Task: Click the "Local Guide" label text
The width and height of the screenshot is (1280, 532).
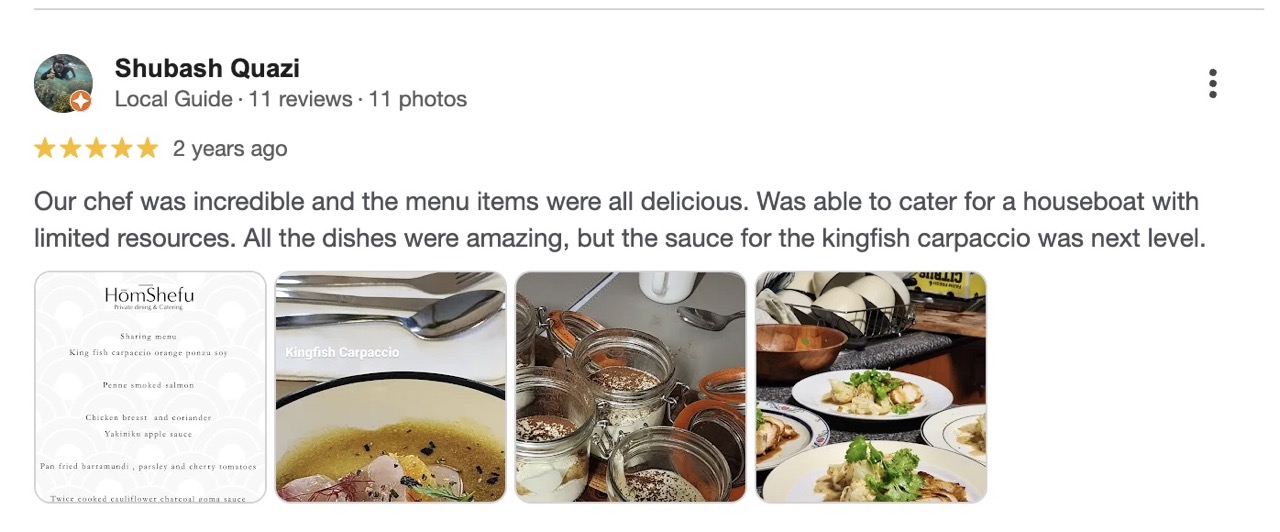Action: pos(174,99)
